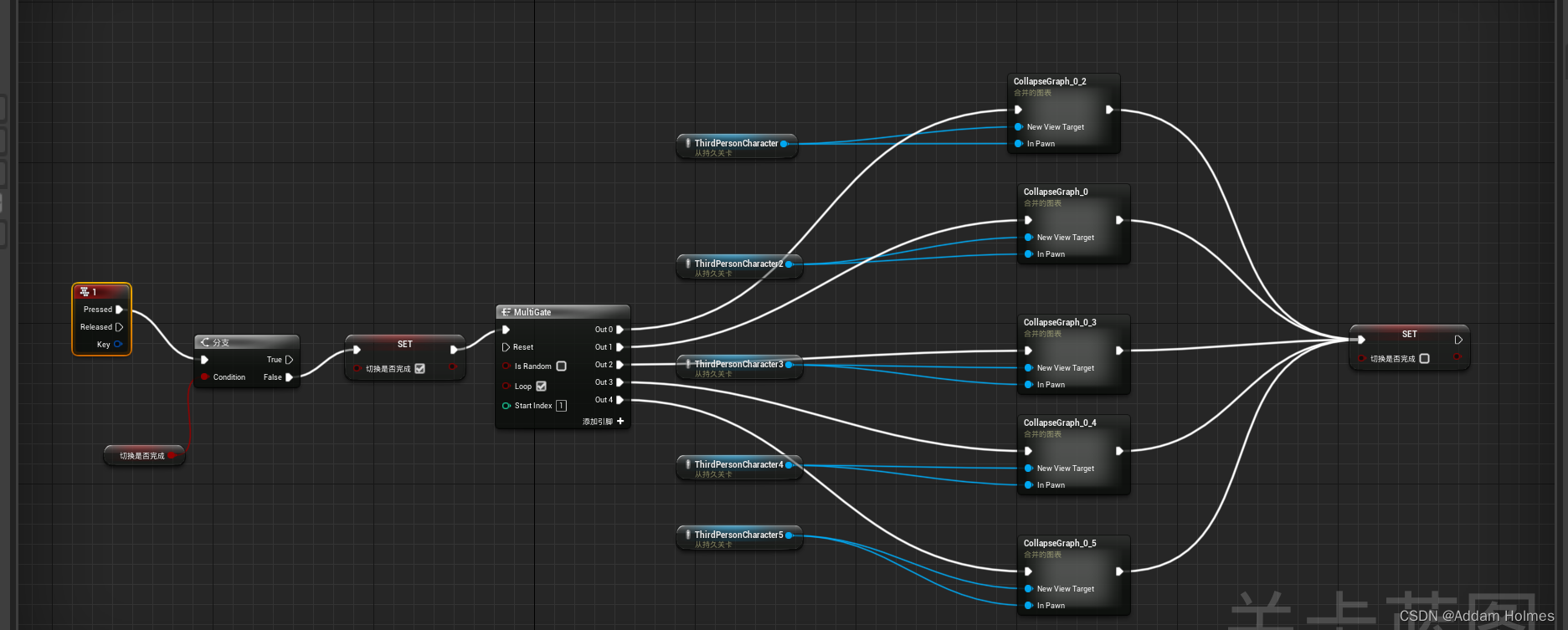The image size is (1568, 630).
Task: Click New View Target pin on CollapseGraph_0_4
Action: point(1028,469)
